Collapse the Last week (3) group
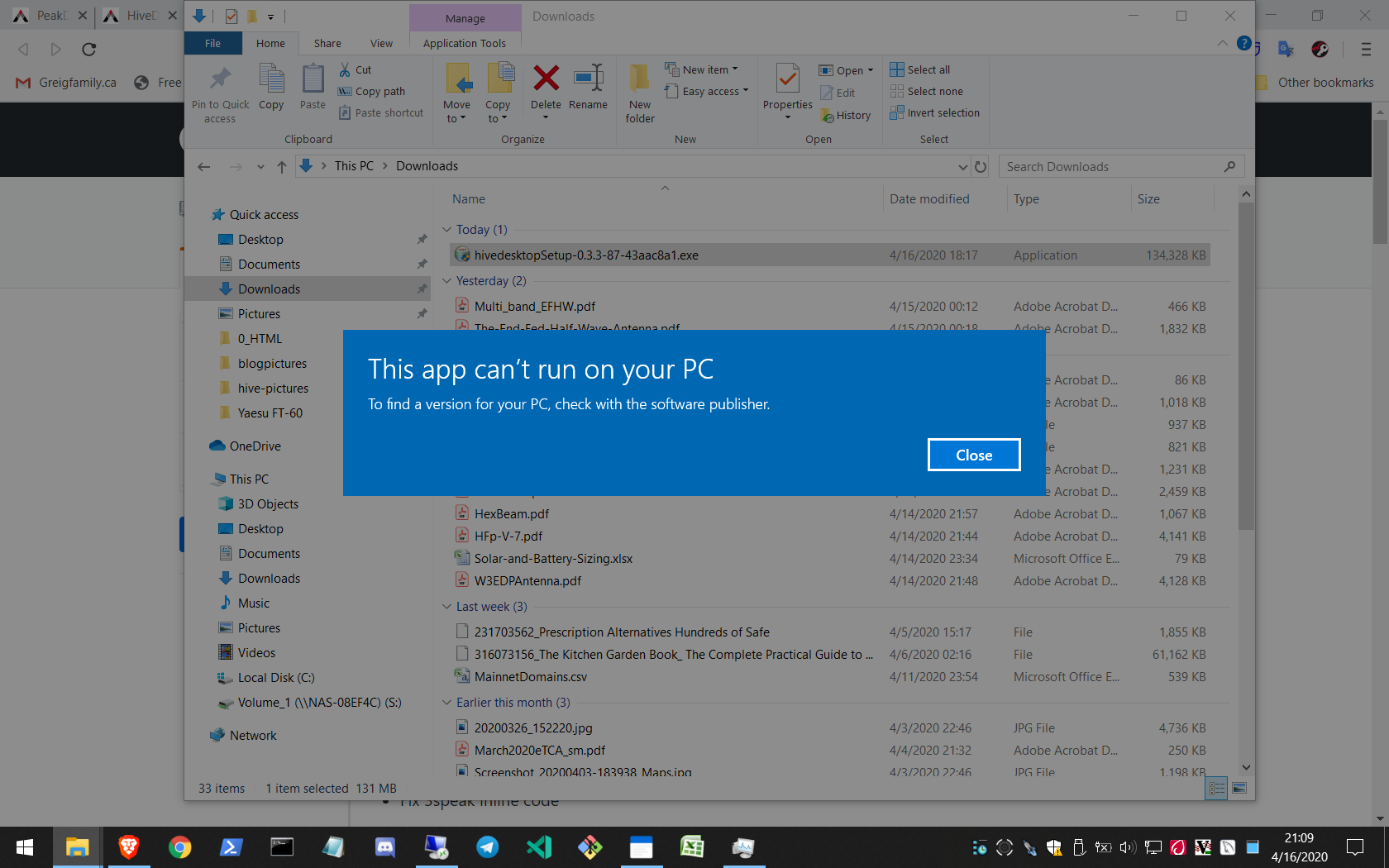Viewport: 1389px width, 868px height. pos(446,607)
